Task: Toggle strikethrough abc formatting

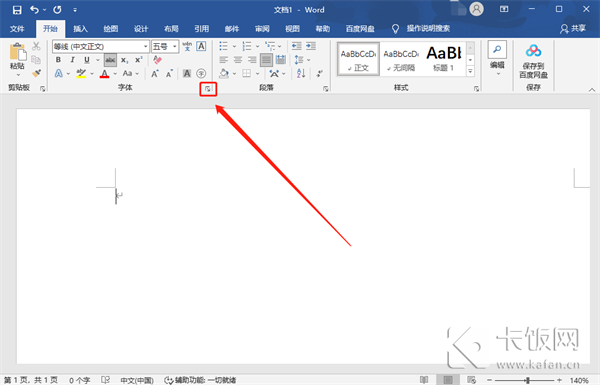Action: [110, 60]
